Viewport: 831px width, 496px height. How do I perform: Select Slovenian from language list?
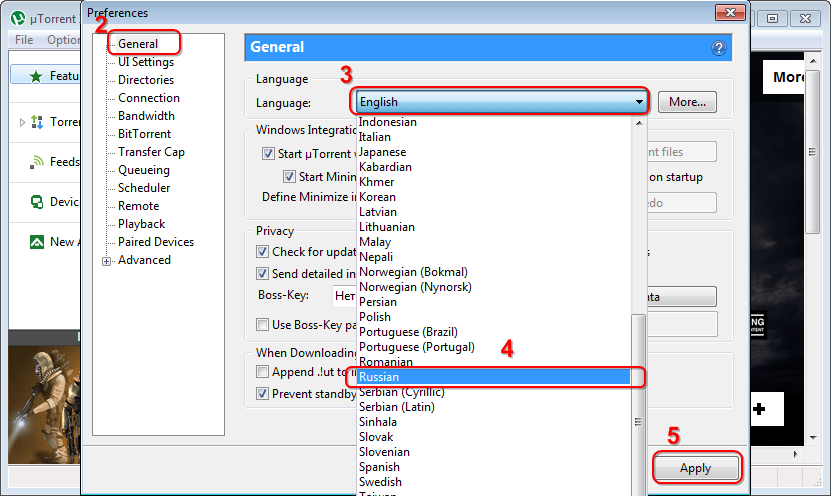tap(494, 452)
